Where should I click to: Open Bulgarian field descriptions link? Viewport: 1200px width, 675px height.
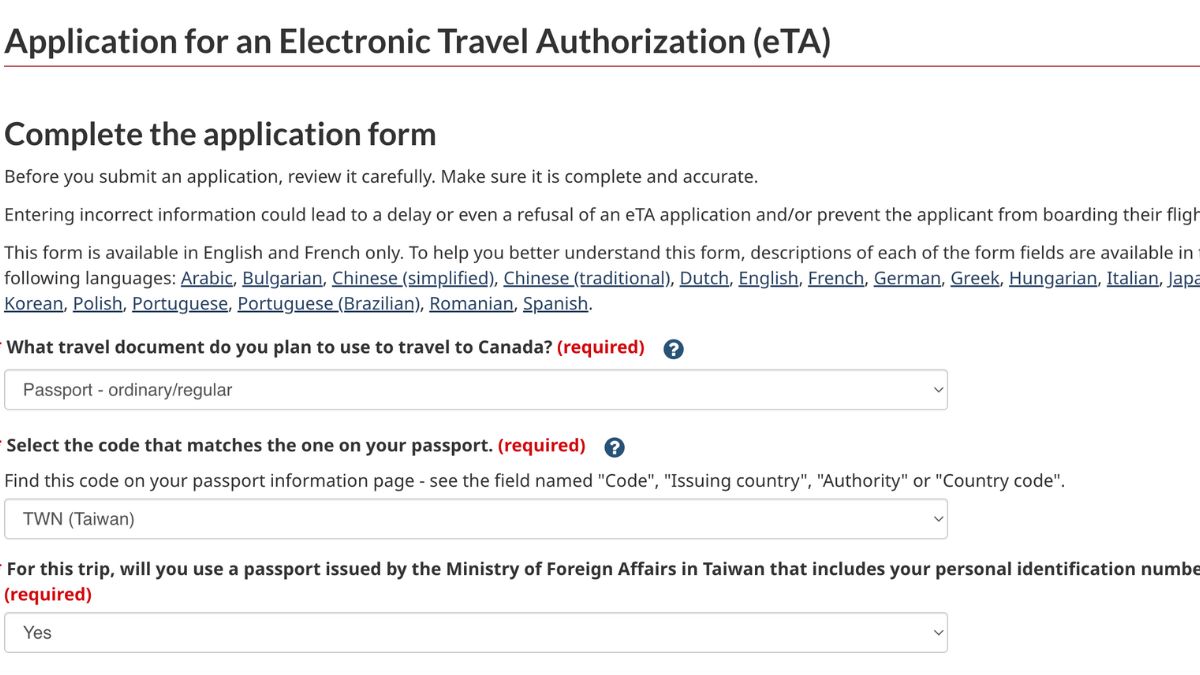pos(282,279)
